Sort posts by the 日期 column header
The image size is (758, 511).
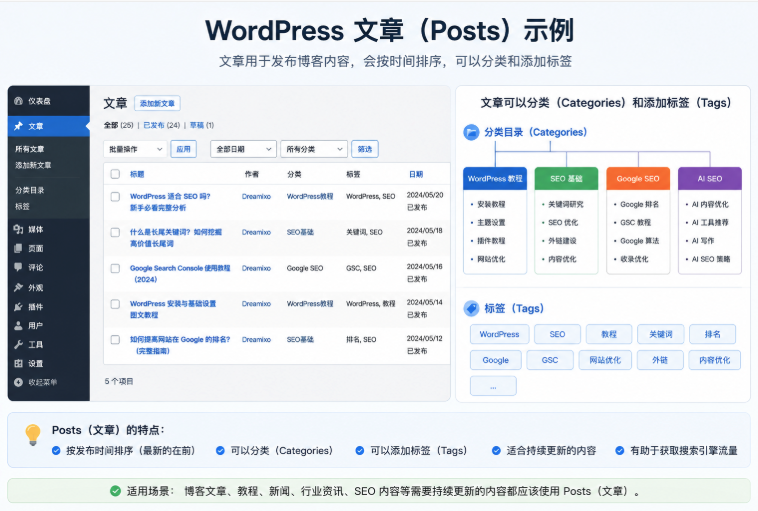tap(416, 174)
